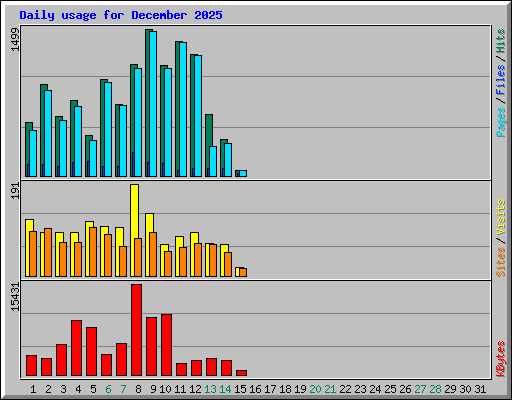Image resolution: width=512 pixels, height=400 pixels.
Task: Select the red KBytes bar for day 1
Action: coord(31,365)
